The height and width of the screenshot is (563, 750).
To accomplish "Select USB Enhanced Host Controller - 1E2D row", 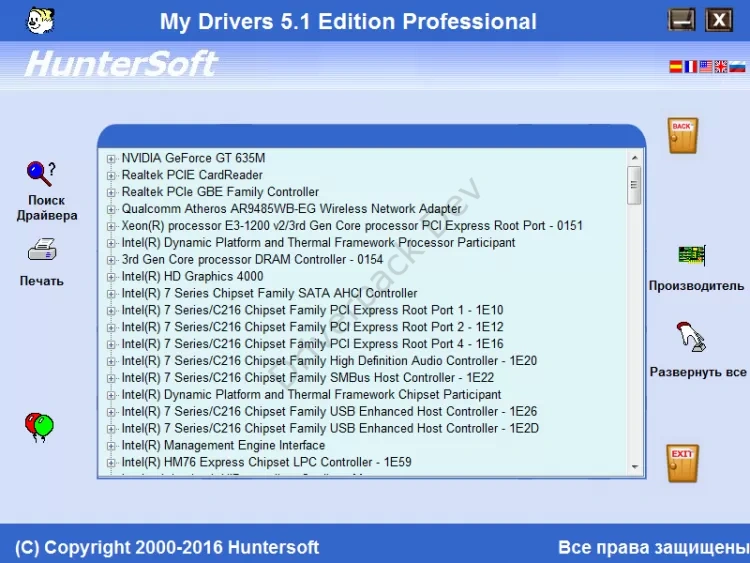I will pyautogui.click(x=330, y=428).
